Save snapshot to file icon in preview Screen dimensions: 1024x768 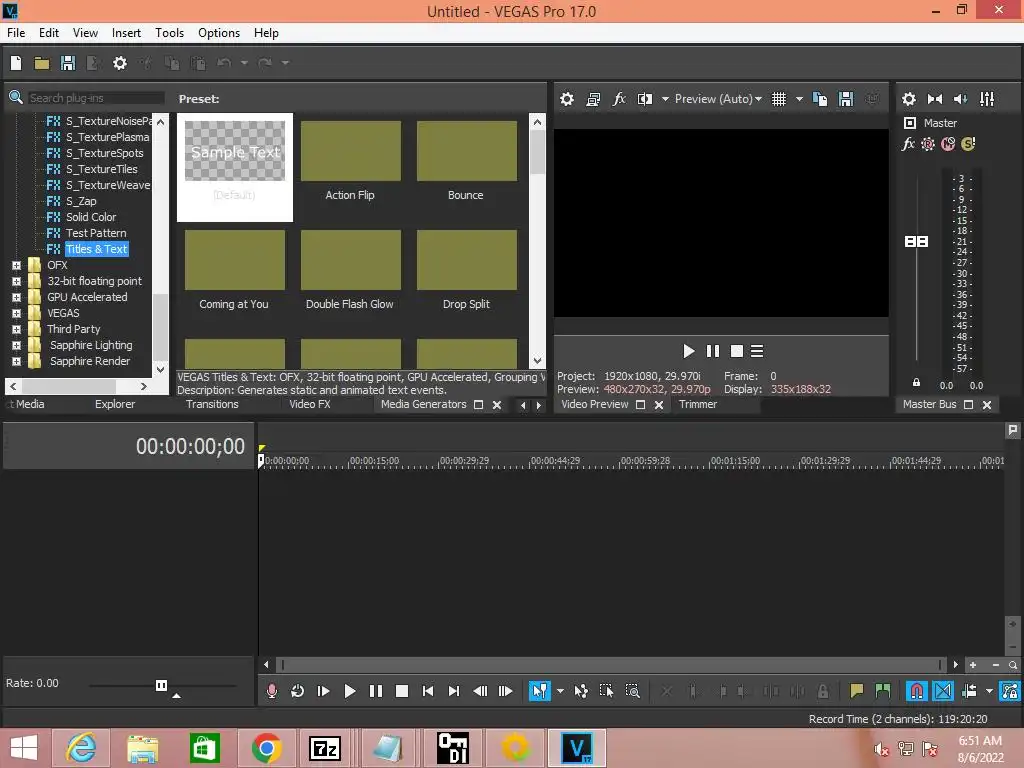pos(846,99)
